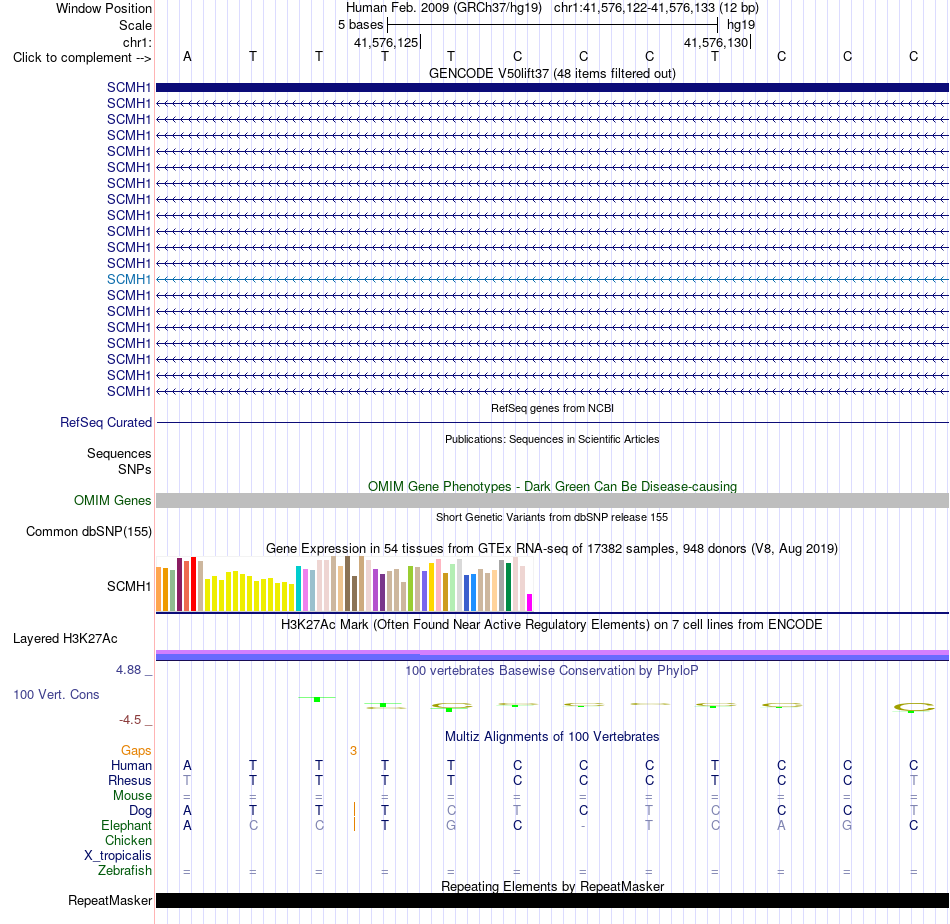Screen dimensions: 950x924
Task: Click the thick navy SCMH1 exon bar
Action: [x=552, y=87]
